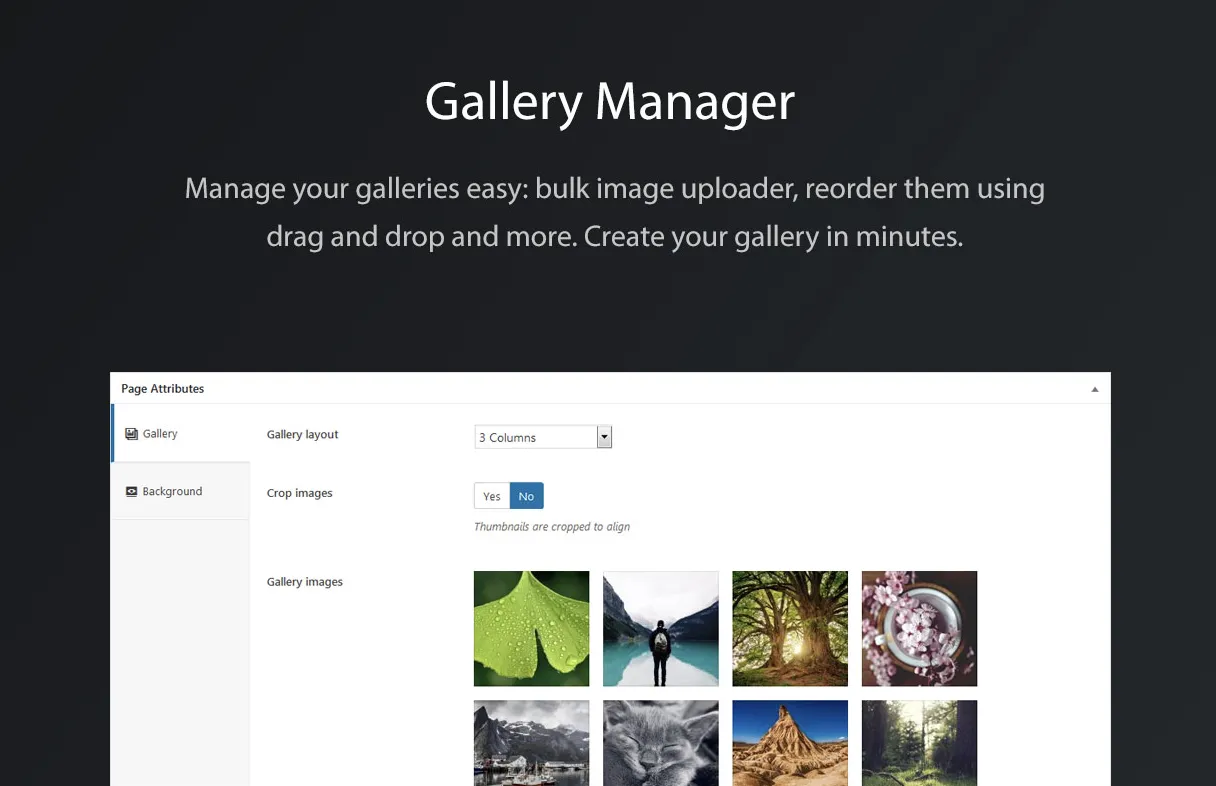
Task: Click the Gallery tab icon
Action: tap(131, 434)
